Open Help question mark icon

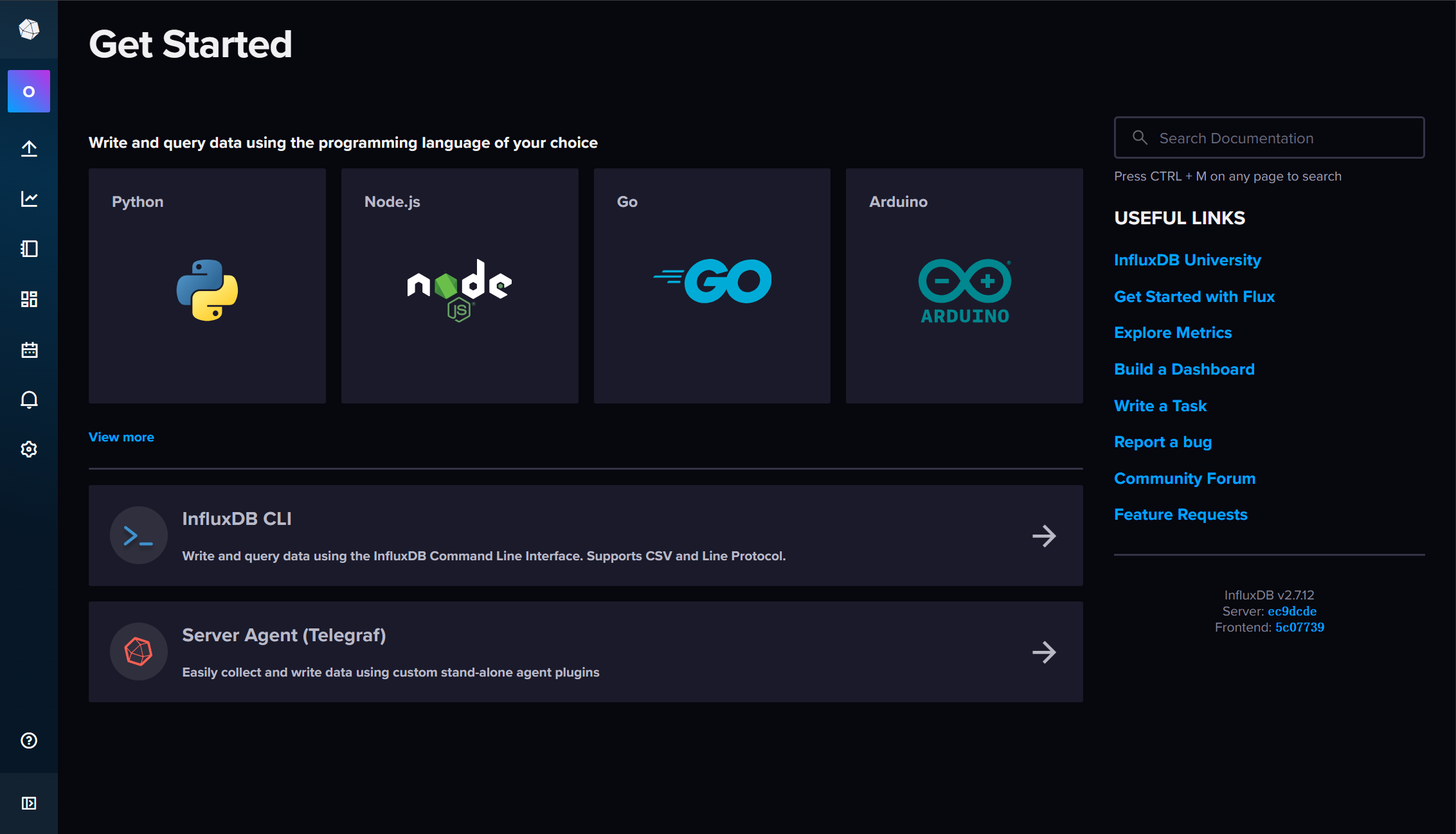coord(29,740)
